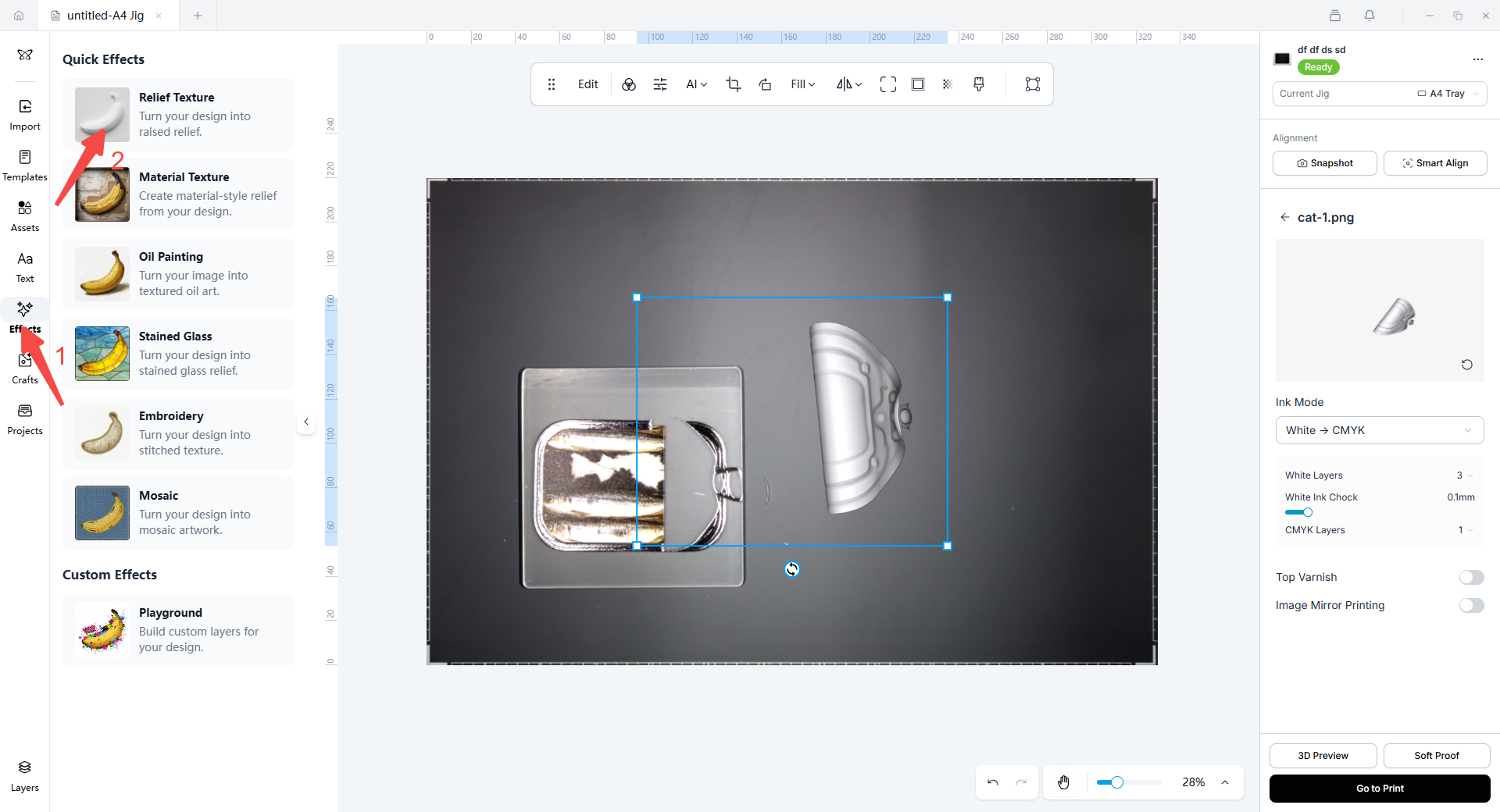This screenshot has height=812, width=1500.
Task: Click the Go to Print button
Action: coord(1380,789)
